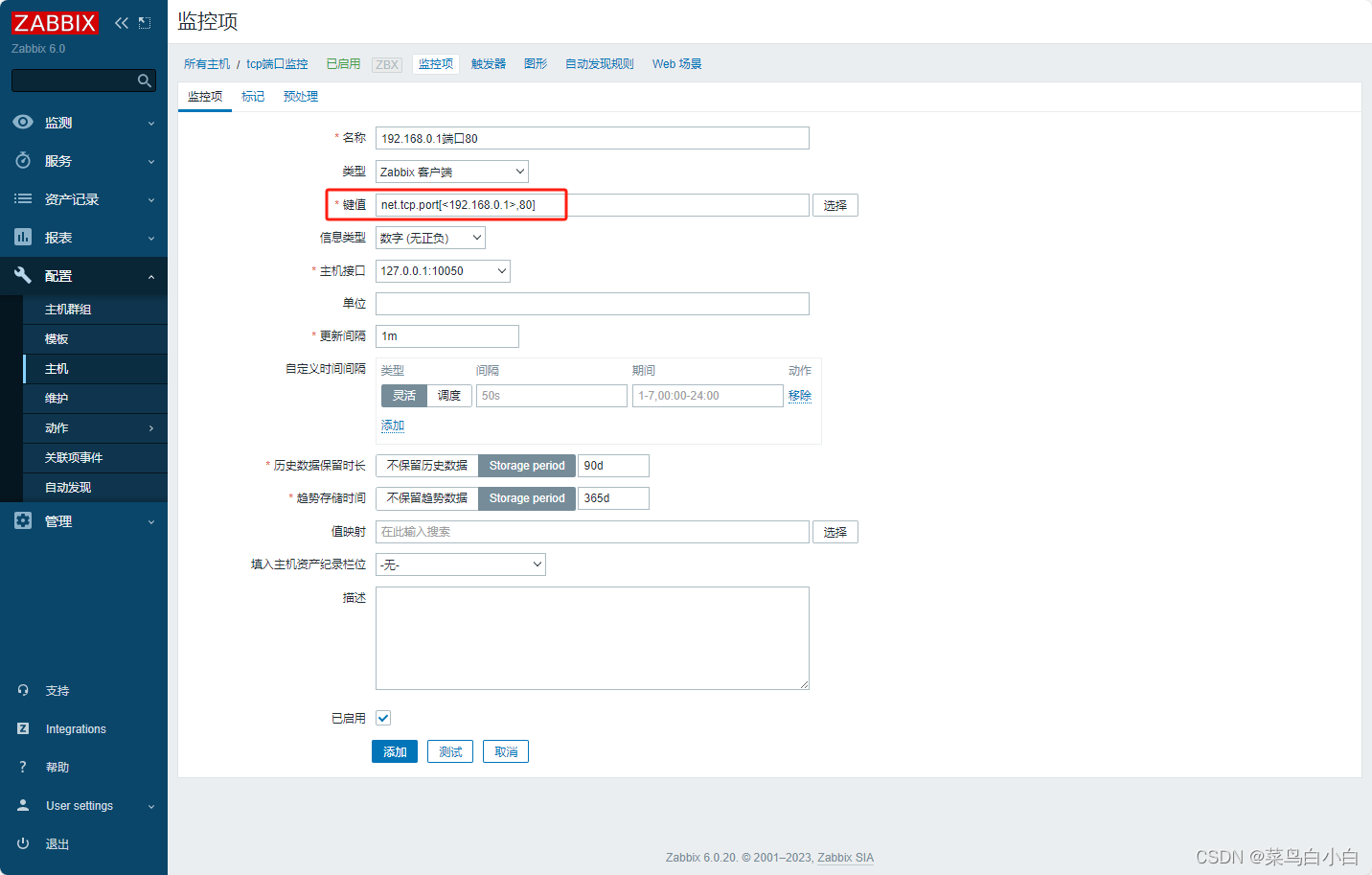This screenshot has height=875, width=1372.
Task: Open 填入主机资产纪录栏位 dropdown
Action: coord(461,564)
